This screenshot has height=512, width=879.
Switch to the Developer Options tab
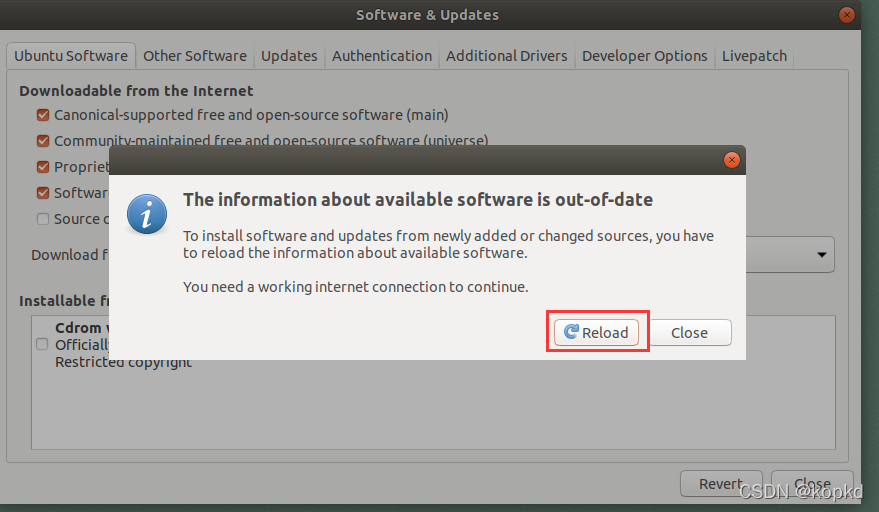pyautogui.click(x=645, y=56)
